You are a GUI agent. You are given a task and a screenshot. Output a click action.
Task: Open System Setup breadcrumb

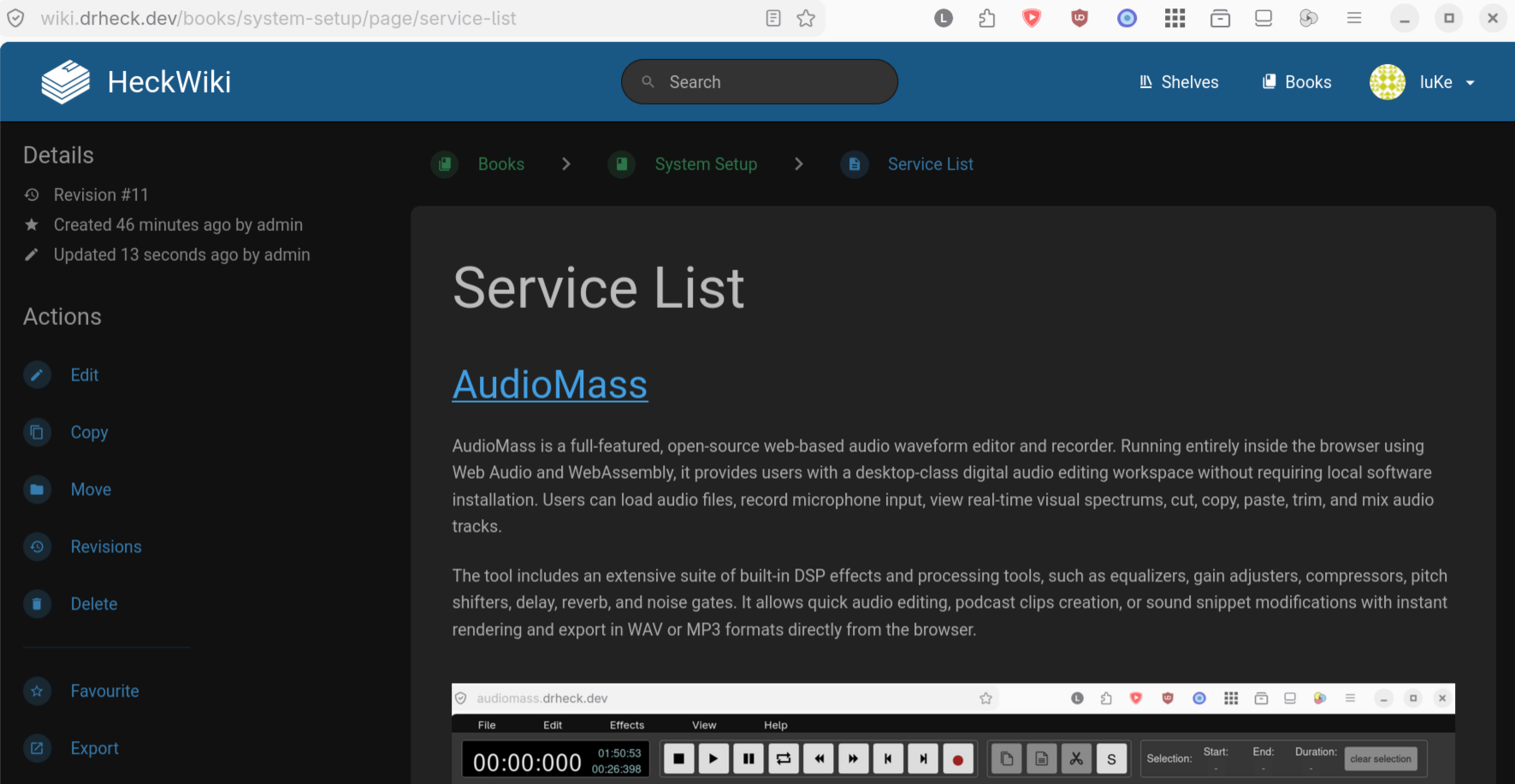tap(683, 164)
